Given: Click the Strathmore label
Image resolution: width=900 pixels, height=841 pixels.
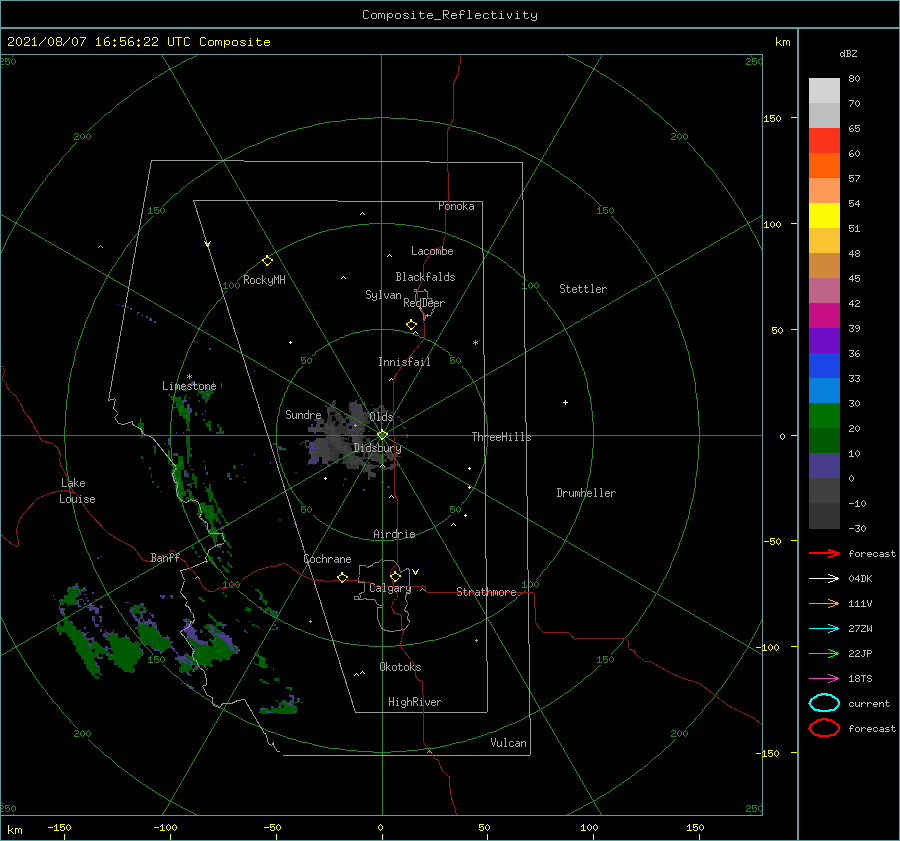Looking at the screenshot, I should 486,592.
